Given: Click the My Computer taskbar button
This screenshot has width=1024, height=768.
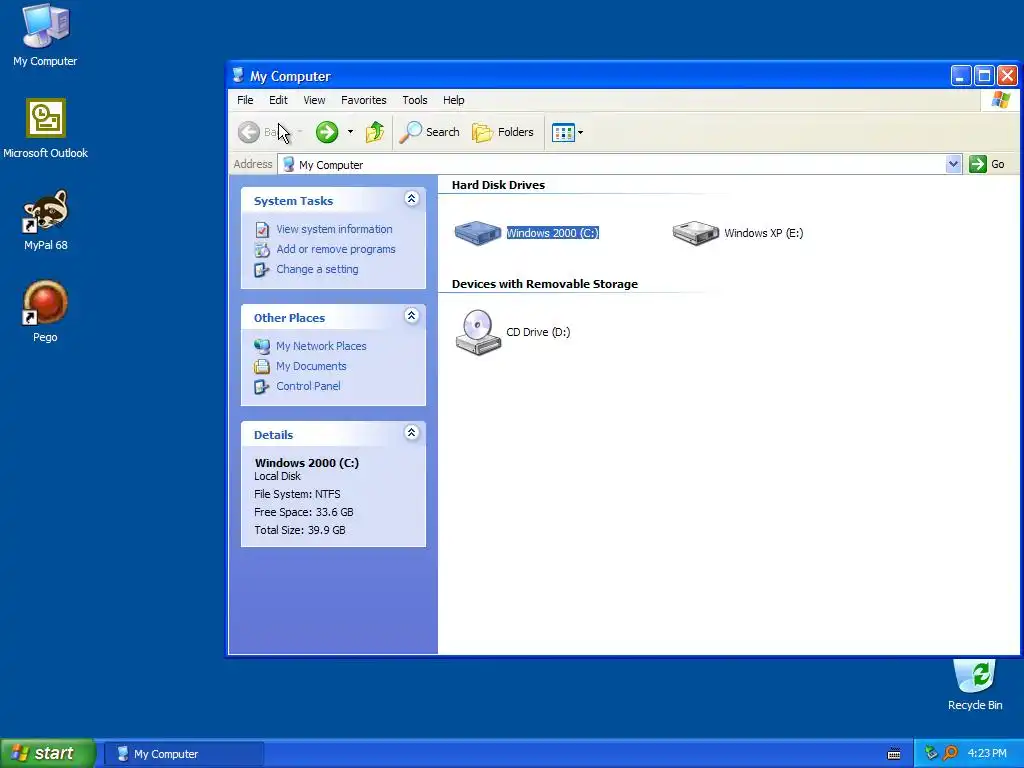Looking at the screenshot, I should click(x=184, y=754).
